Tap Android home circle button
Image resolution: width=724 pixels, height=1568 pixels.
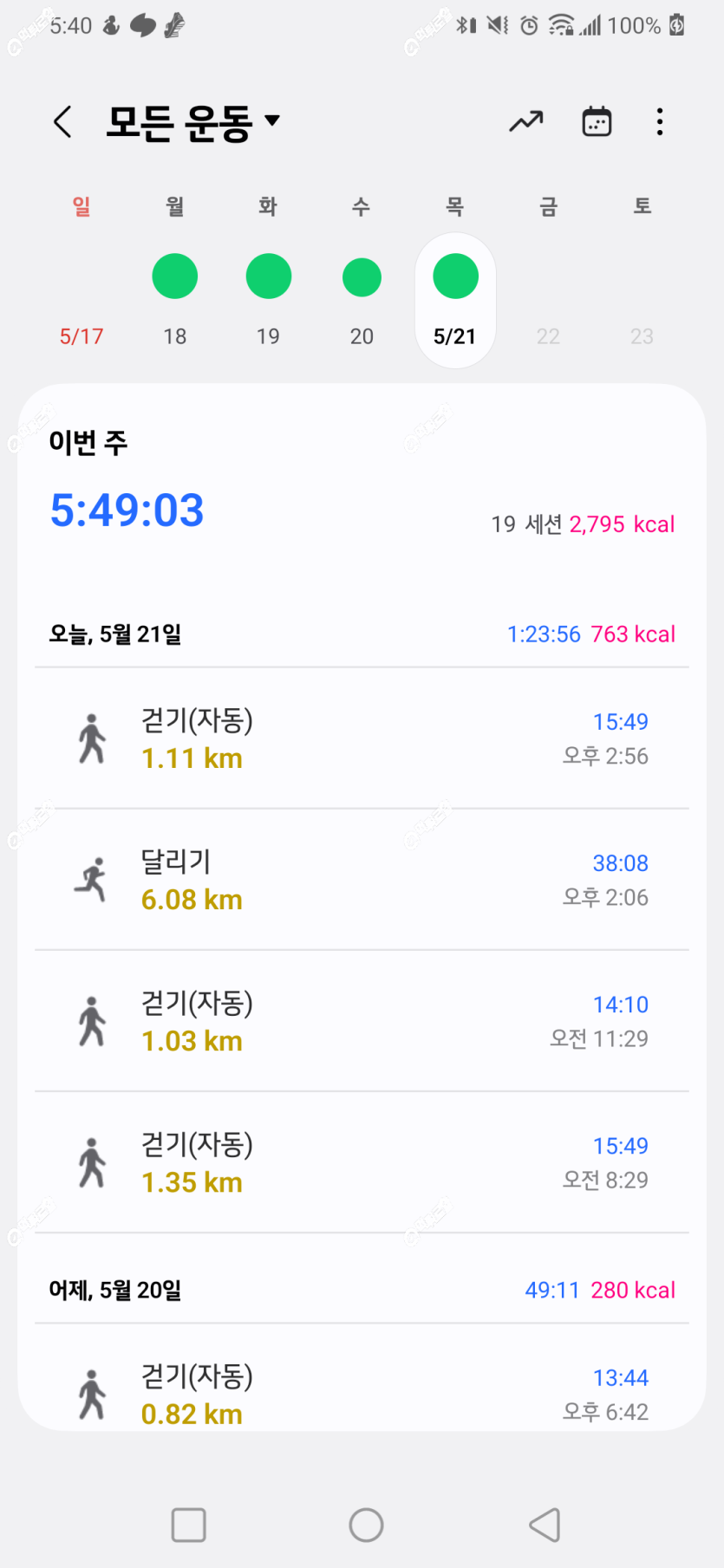click(366, 1525)
